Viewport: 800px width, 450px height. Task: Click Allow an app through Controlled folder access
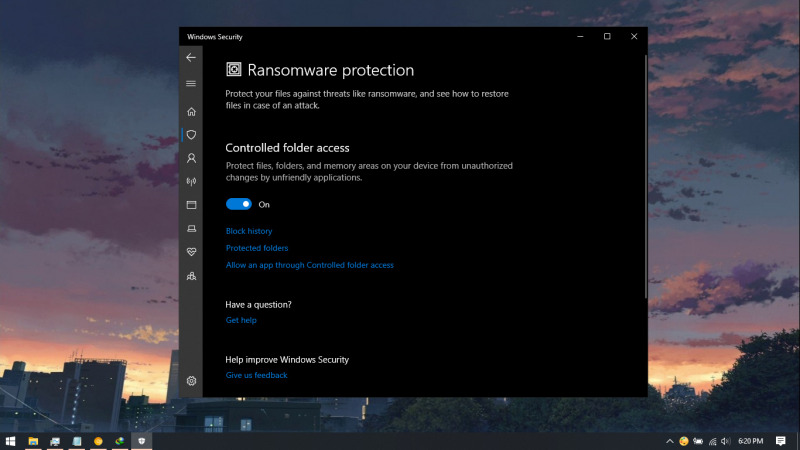pyautogui.click(x=310, y=265)
